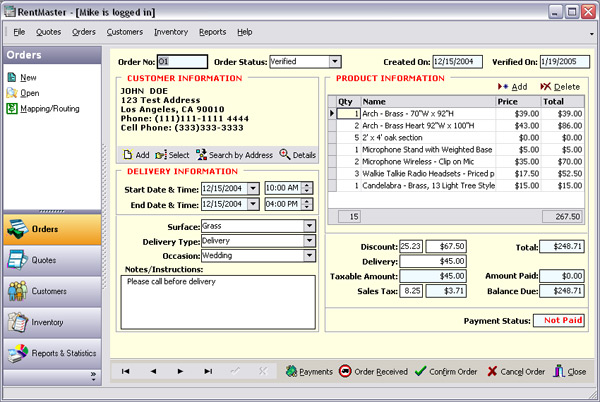Mark Order Received
Image resolution: width=600 pixels, height=402 pixels.
(x=373, y=371)
